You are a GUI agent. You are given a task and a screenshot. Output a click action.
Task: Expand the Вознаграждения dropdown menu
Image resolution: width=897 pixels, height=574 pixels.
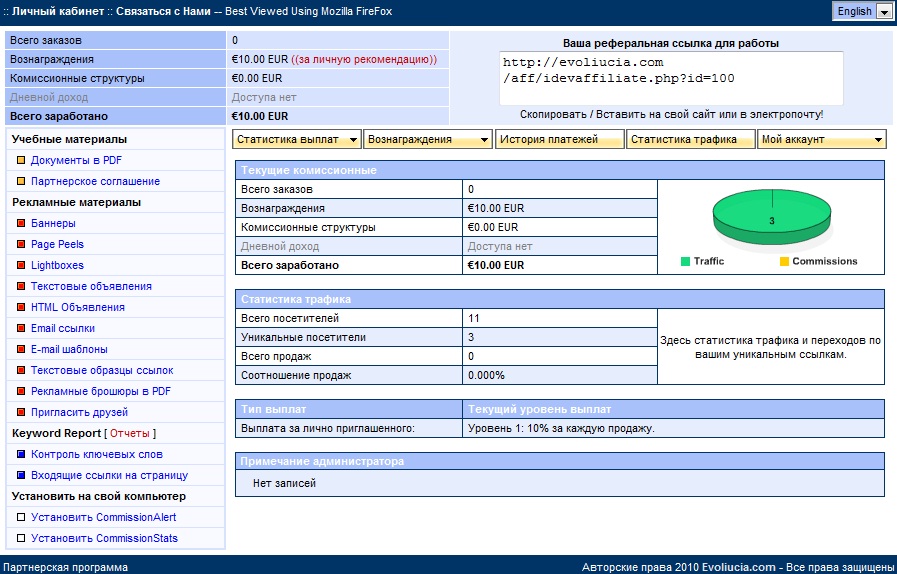point(428,140)
